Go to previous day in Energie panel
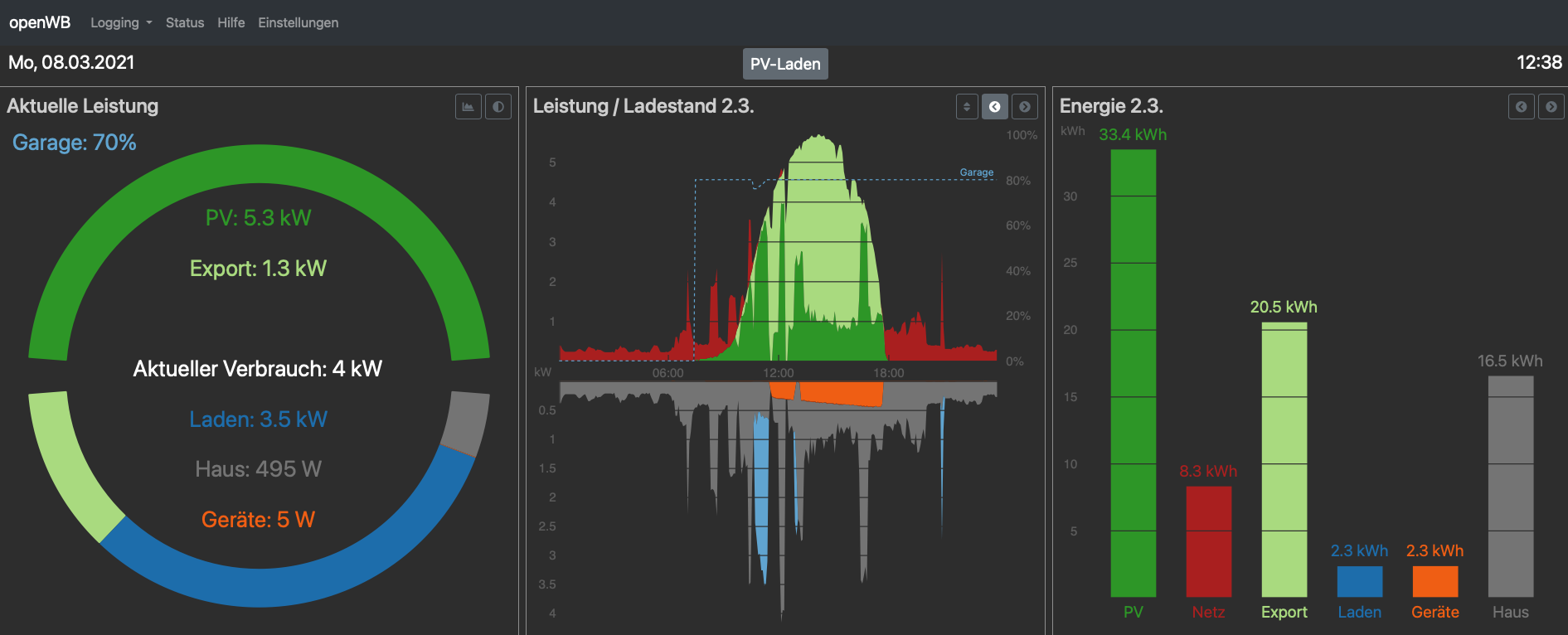The image size is (1568, 635). click(x=1521, y=107)
